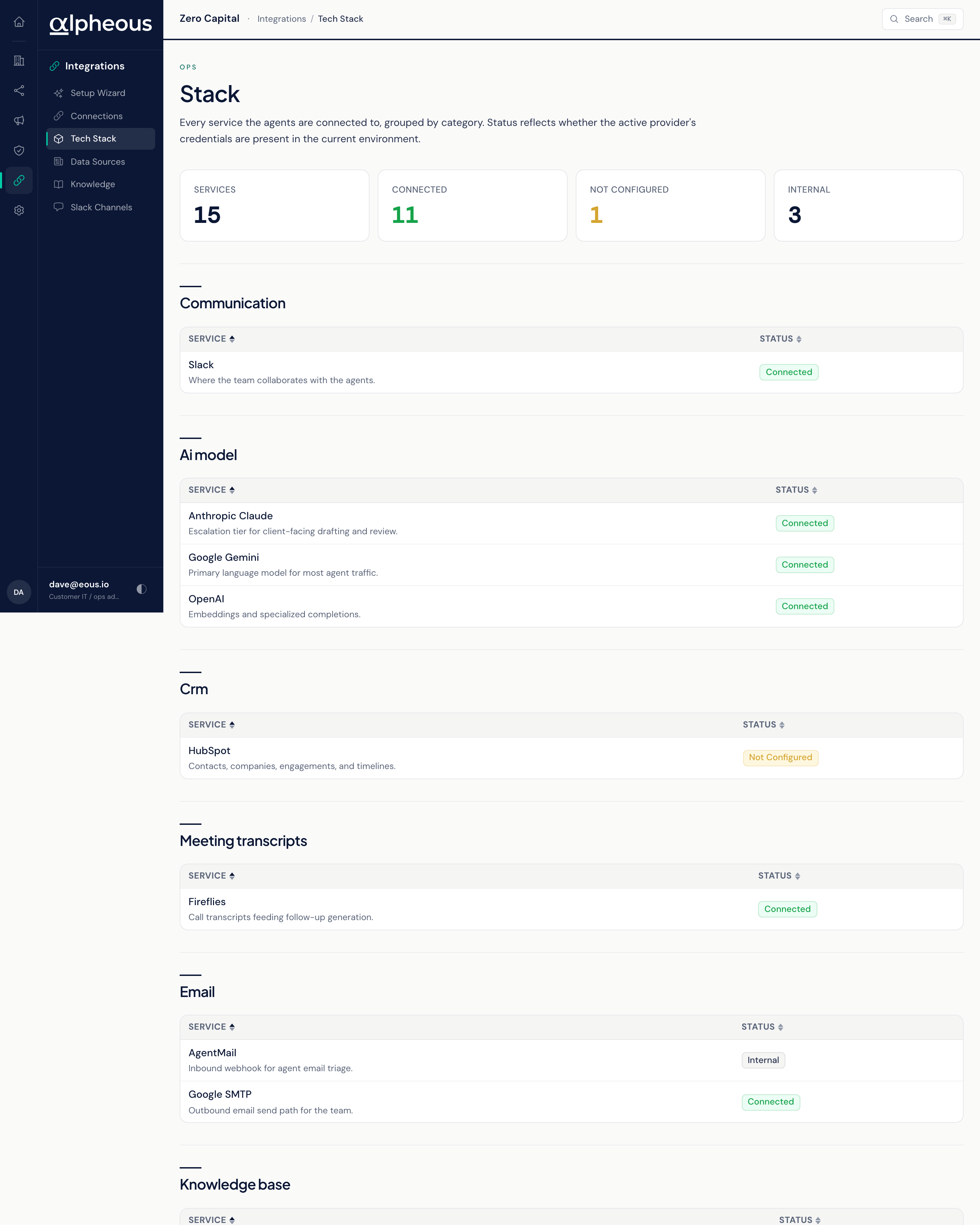Sort Ai model table by Status

[x=797, y=490]
